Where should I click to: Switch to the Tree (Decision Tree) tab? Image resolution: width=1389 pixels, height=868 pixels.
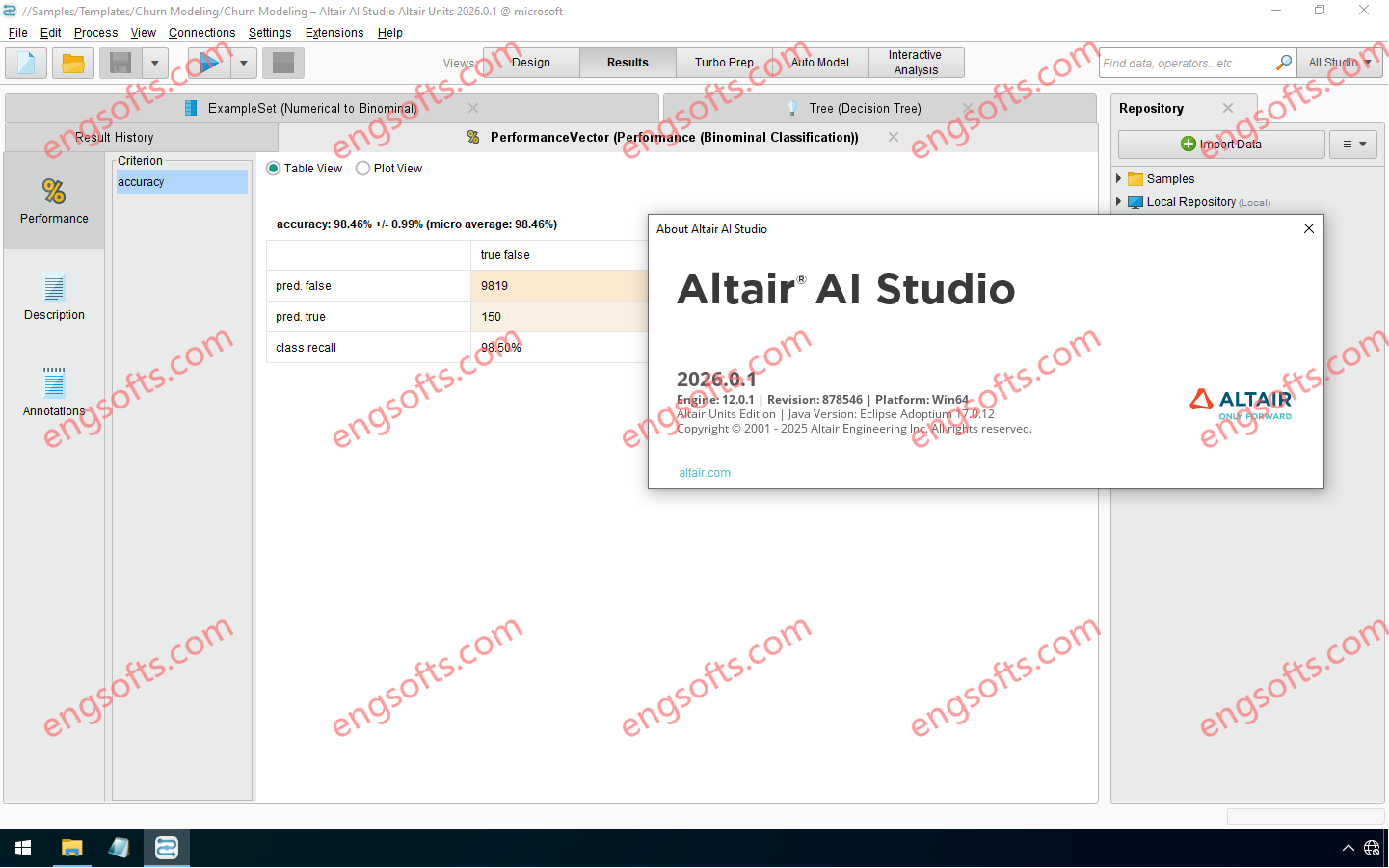pyautogui.click(x=865, y=109)
